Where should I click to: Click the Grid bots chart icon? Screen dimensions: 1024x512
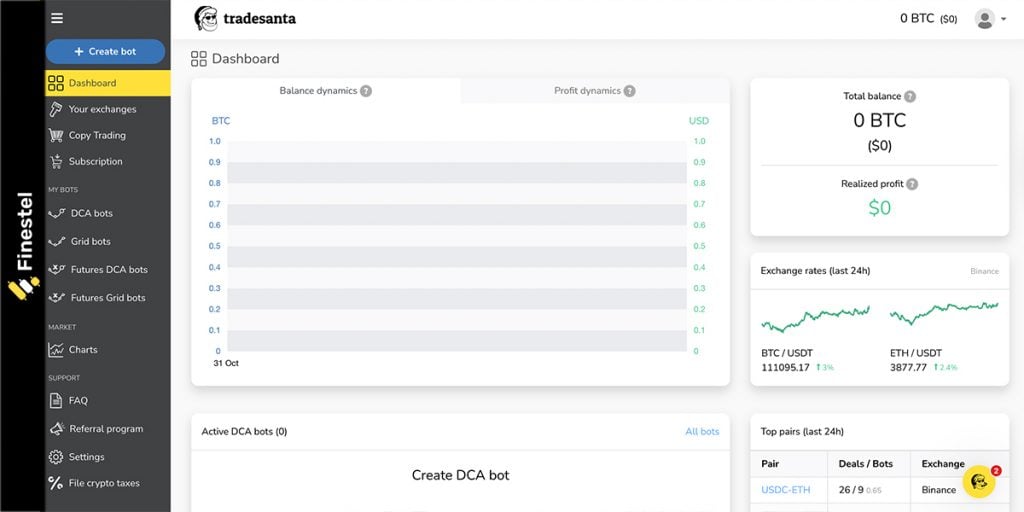(x=57, y=242)
